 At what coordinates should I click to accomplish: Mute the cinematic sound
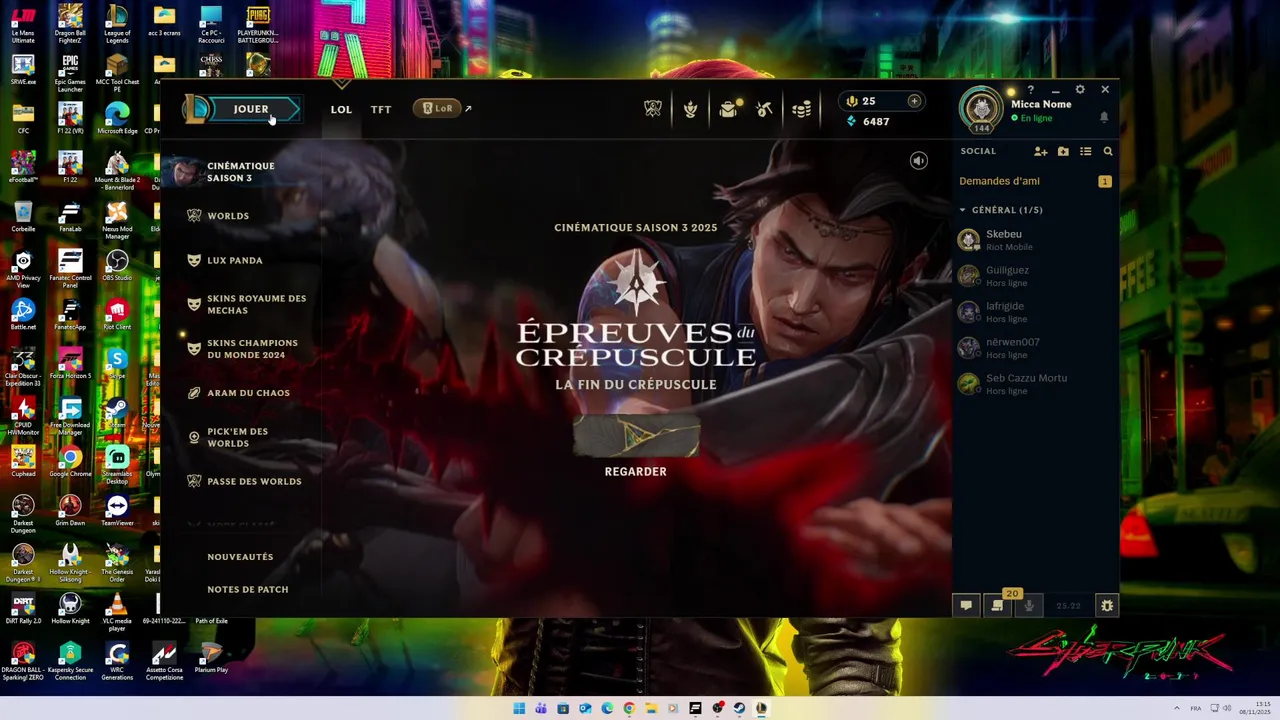pyautogui.click(x=918, y=161)
